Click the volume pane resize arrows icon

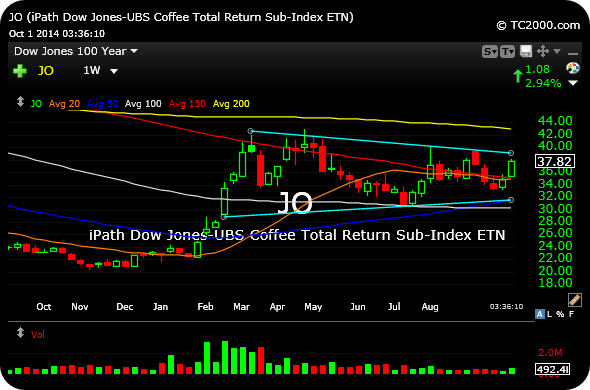coord(20,333)
